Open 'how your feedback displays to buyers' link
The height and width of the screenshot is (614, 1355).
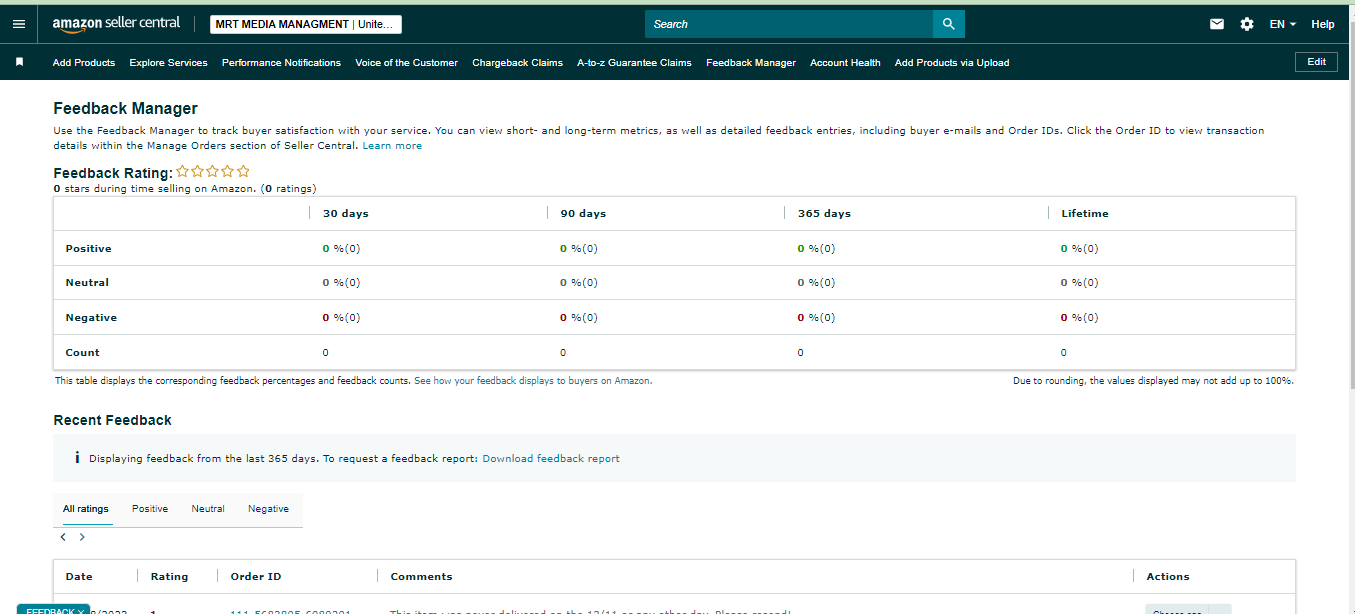533,381
